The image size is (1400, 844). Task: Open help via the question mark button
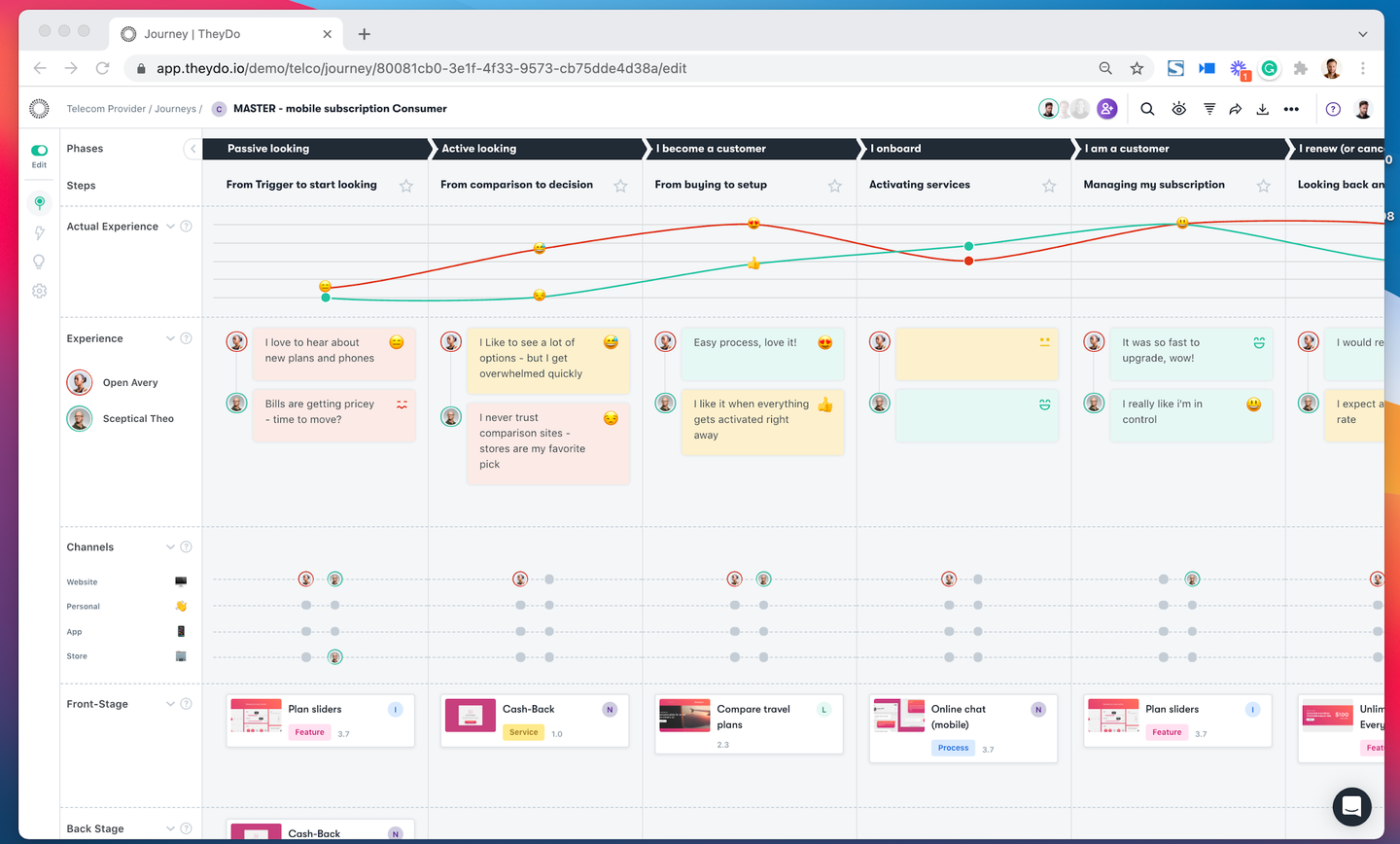tap(1333, 109)
